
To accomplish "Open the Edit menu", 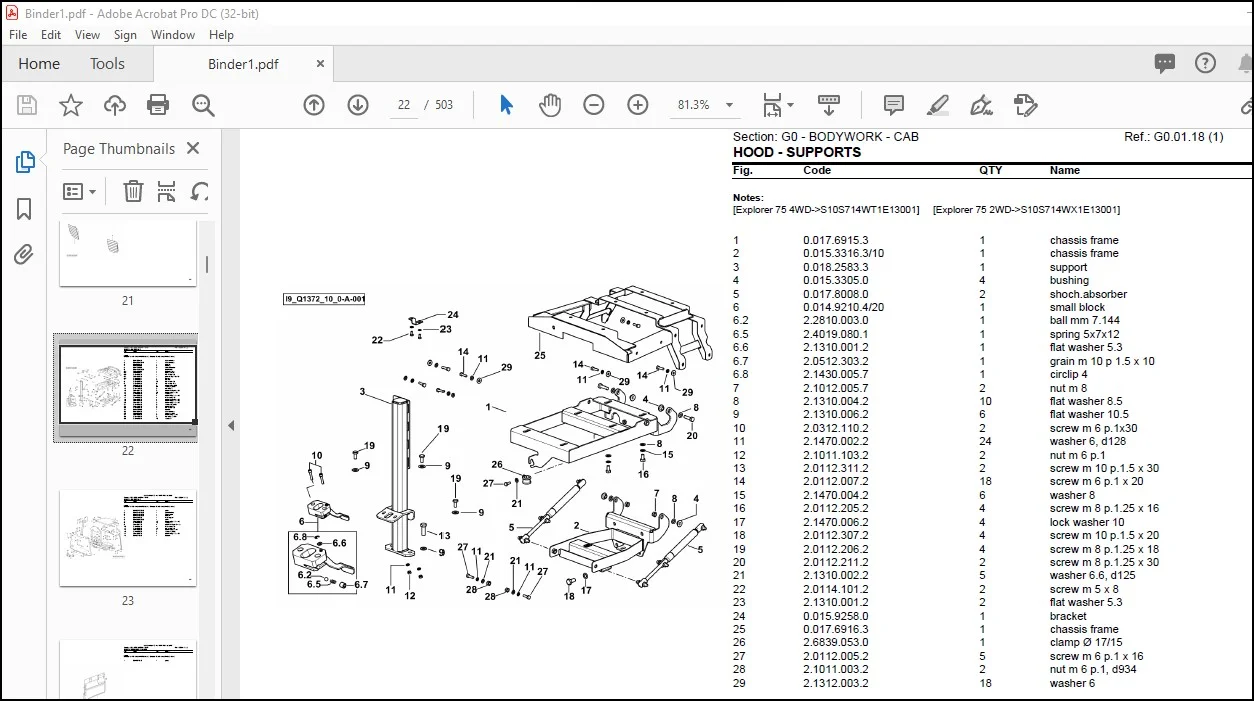I will [51, 34].
